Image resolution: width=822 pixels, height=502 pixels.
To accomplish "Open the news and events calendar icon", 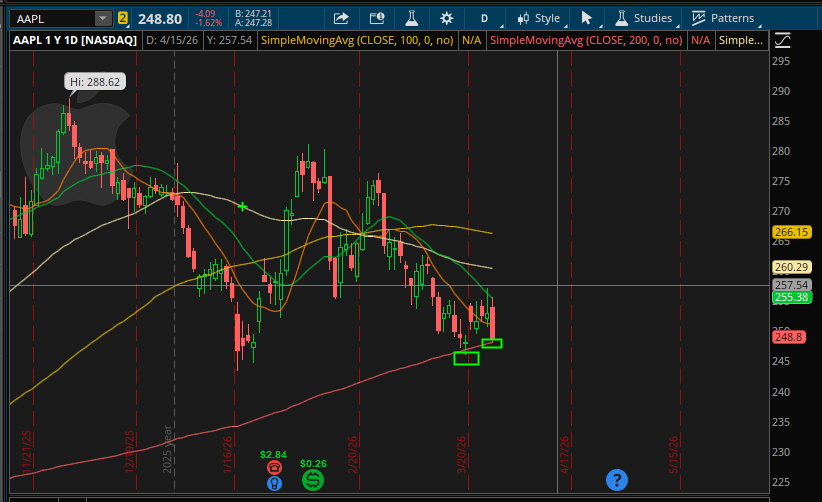I will pyautogui.click(x=377, y=19).
